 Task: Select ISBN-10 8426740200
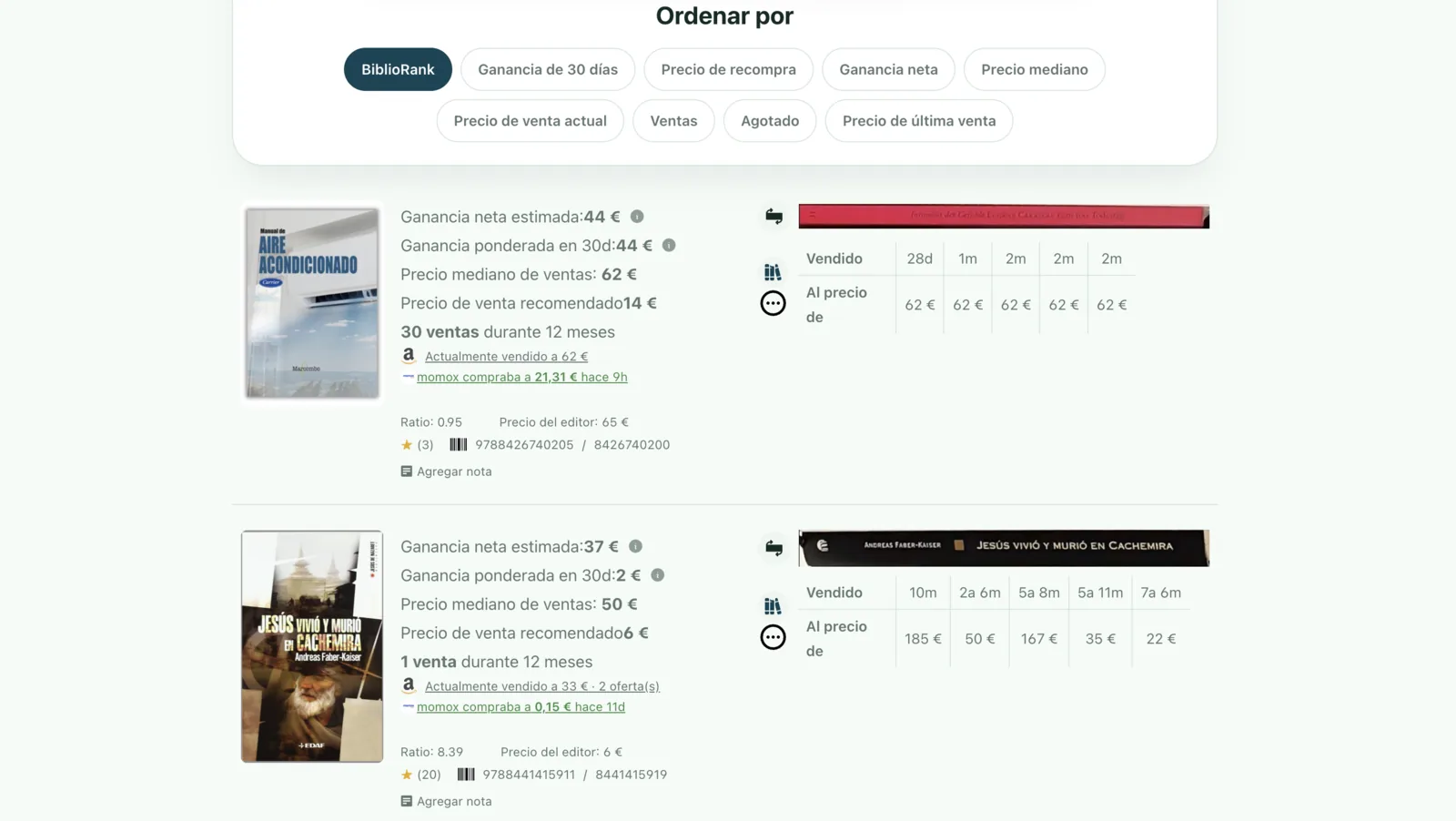click(x=632, y=445)
